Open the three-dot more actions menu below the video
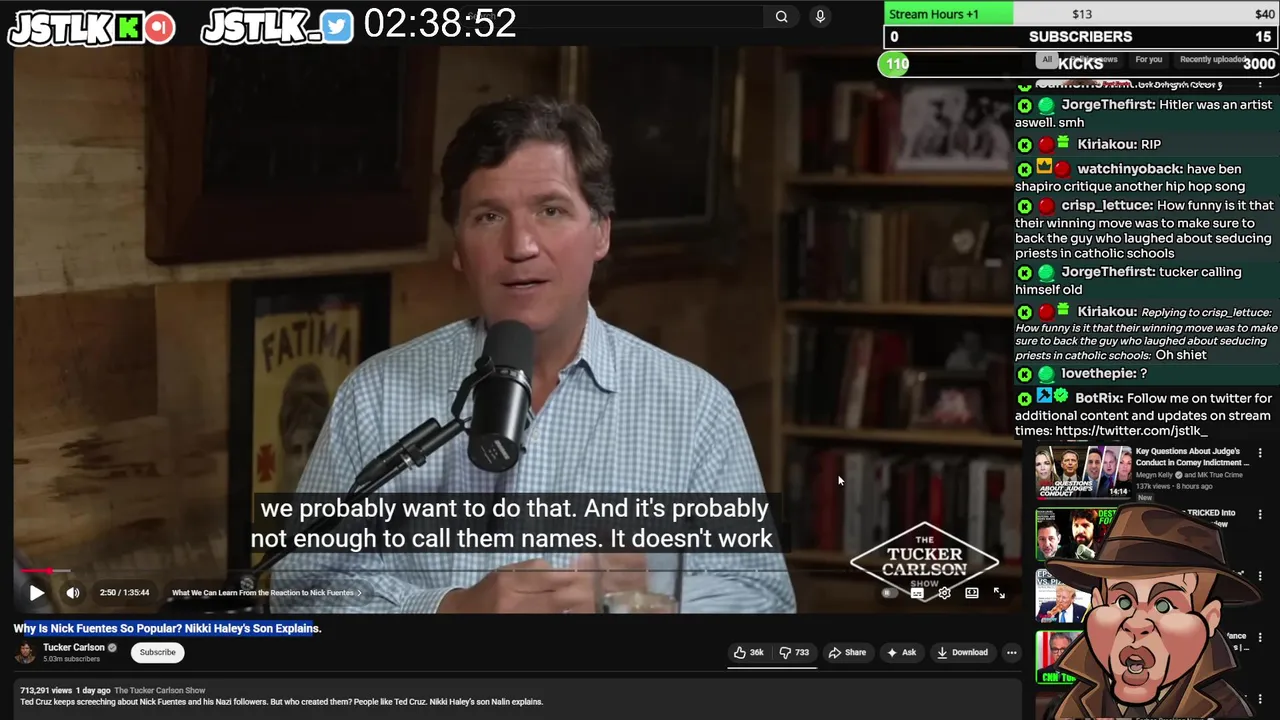The image size is (1280, 720). [1012, 652]
